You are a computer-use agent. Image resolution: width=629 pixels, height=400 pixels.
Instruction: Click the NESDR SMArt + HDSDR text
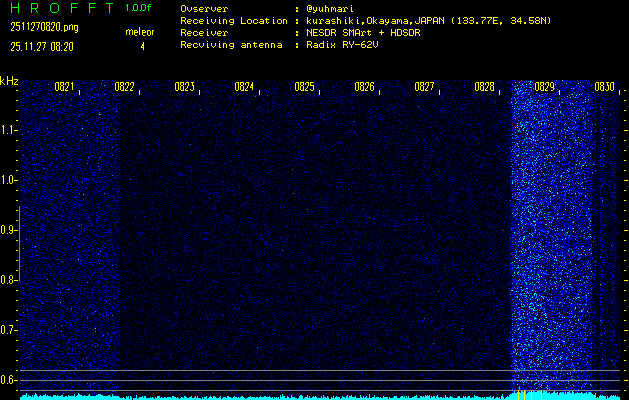pyautogui.click(x=363, y=33)
